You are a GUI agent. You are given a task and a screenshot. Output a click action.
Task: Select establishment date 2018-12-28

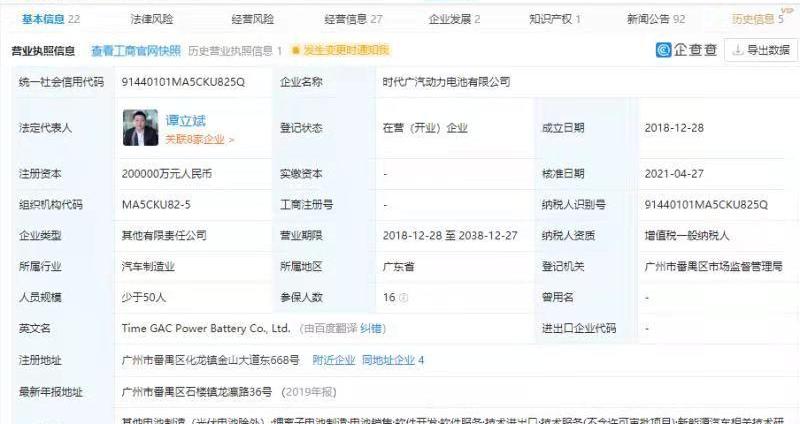tap(674, 128)
